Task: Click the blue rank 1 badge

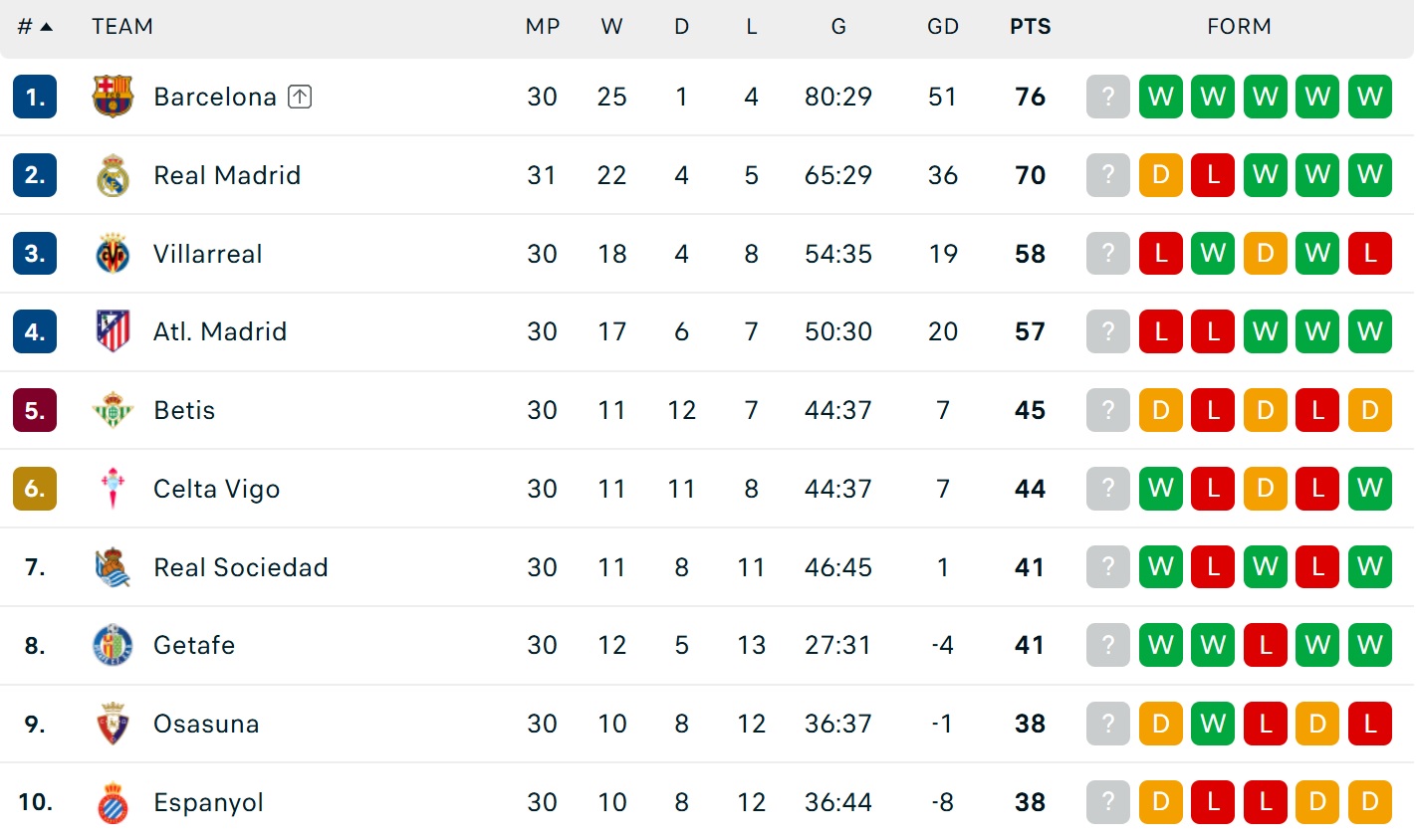Action: pyautogui.click(x=35, y=97)
